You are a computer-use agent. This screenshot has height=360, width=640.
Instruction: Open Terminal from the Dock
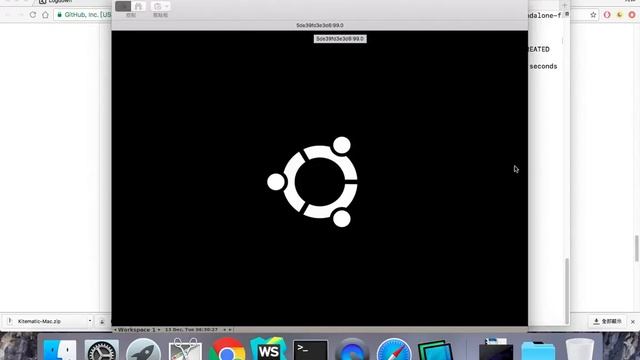pyautogui.click(x=310, y=350)
